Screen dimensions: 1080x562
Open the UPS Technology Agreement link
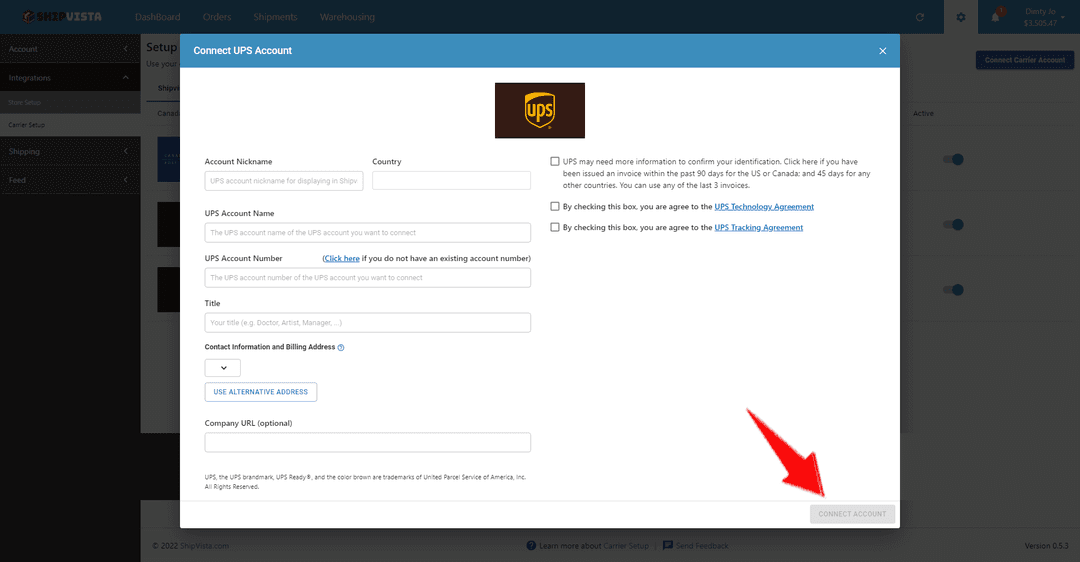click(764, 207)
